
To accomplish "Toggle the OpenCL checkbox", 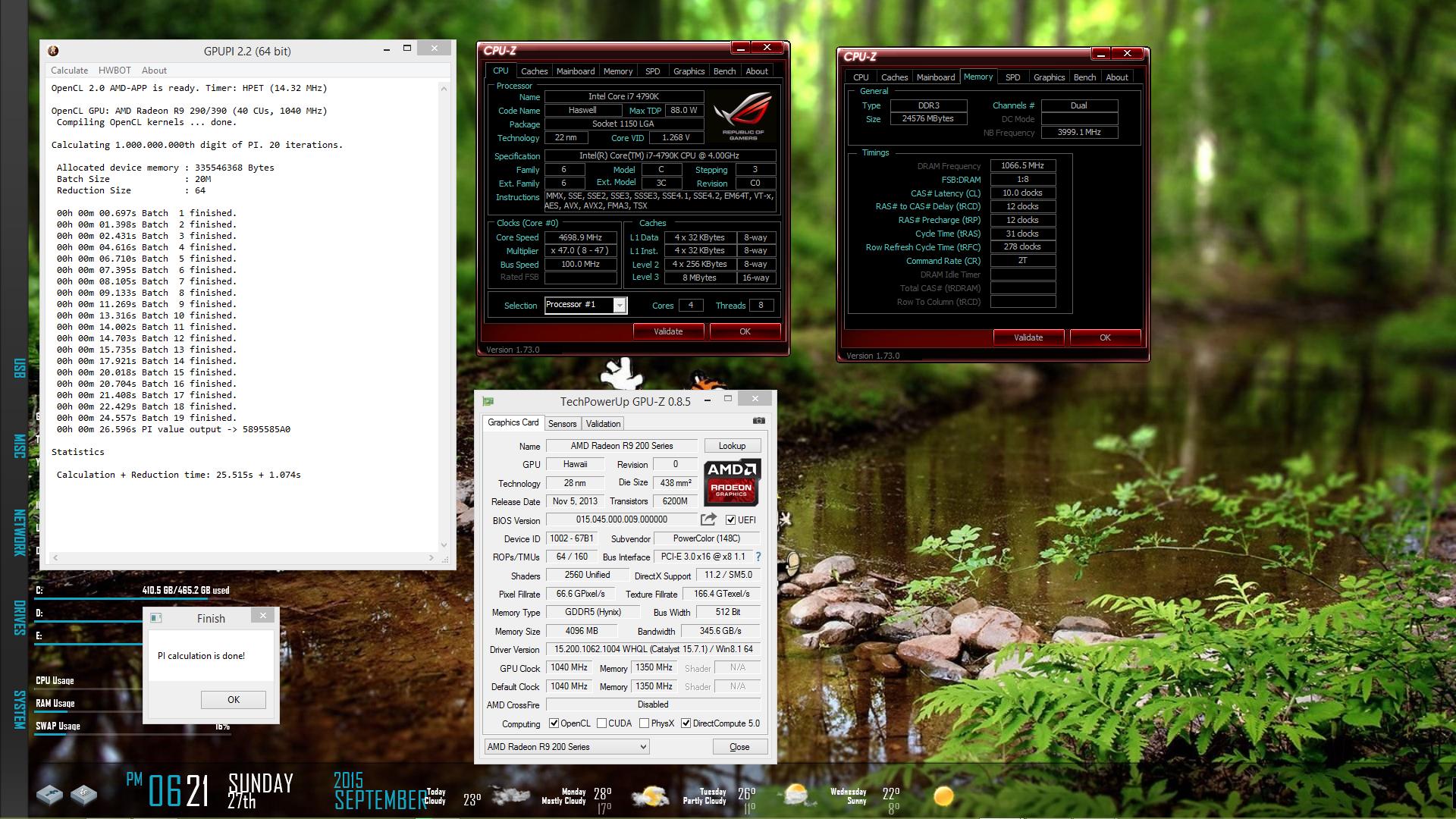I will 554,723.
